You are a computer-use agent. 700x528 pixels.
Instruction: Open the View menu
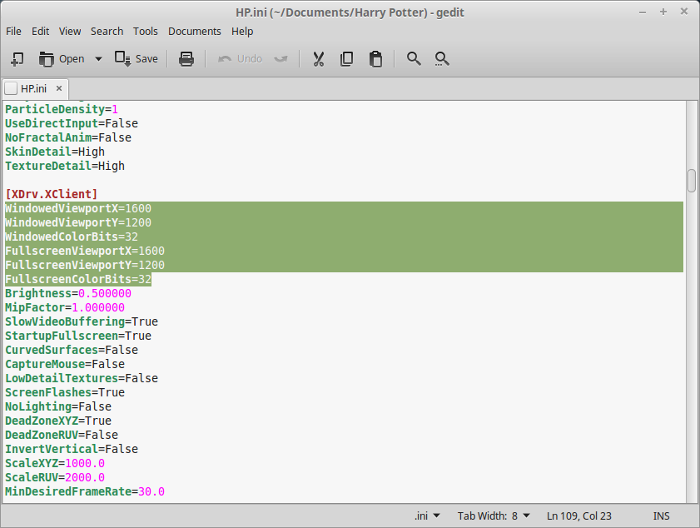pyautogui.click(x=70, y=31)
